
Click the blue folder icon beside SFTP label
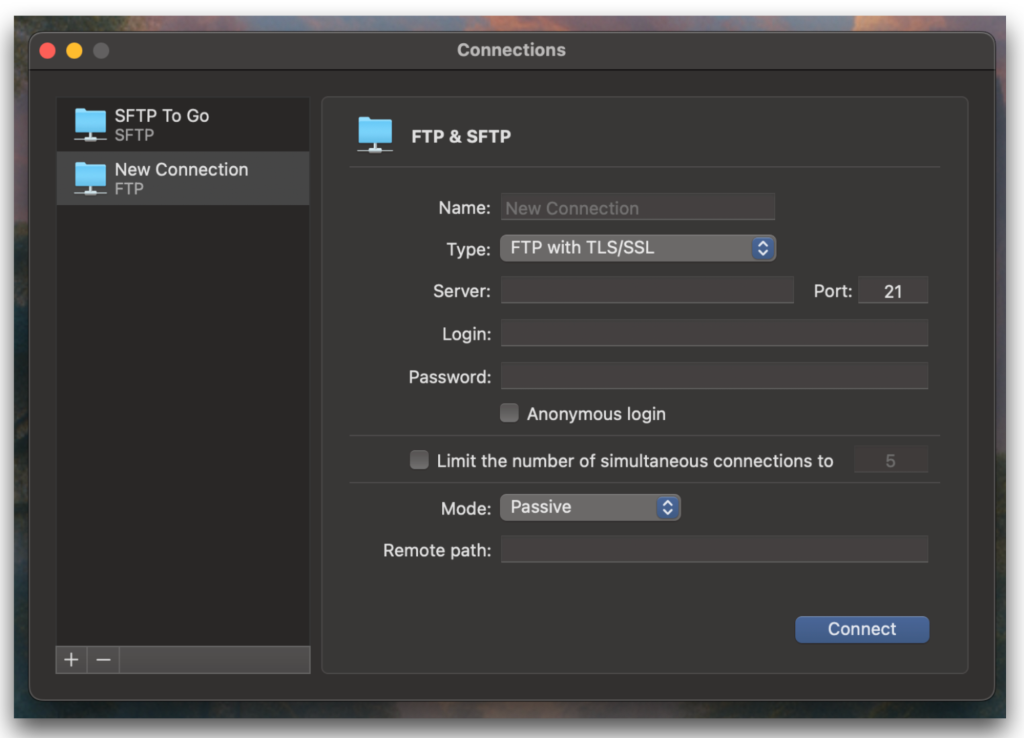(x=89, y=123)
